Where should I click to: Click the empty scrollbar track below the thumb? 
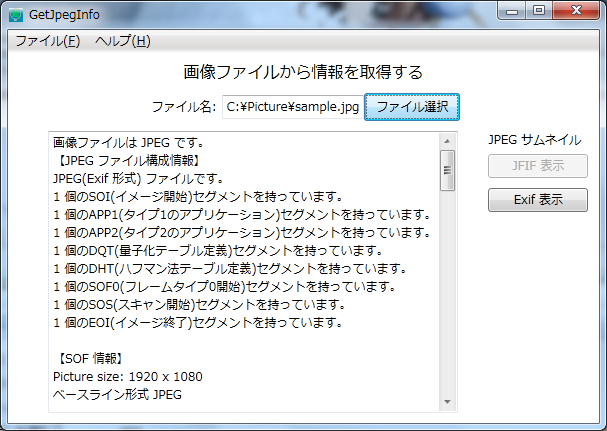[x=448, y=292]
